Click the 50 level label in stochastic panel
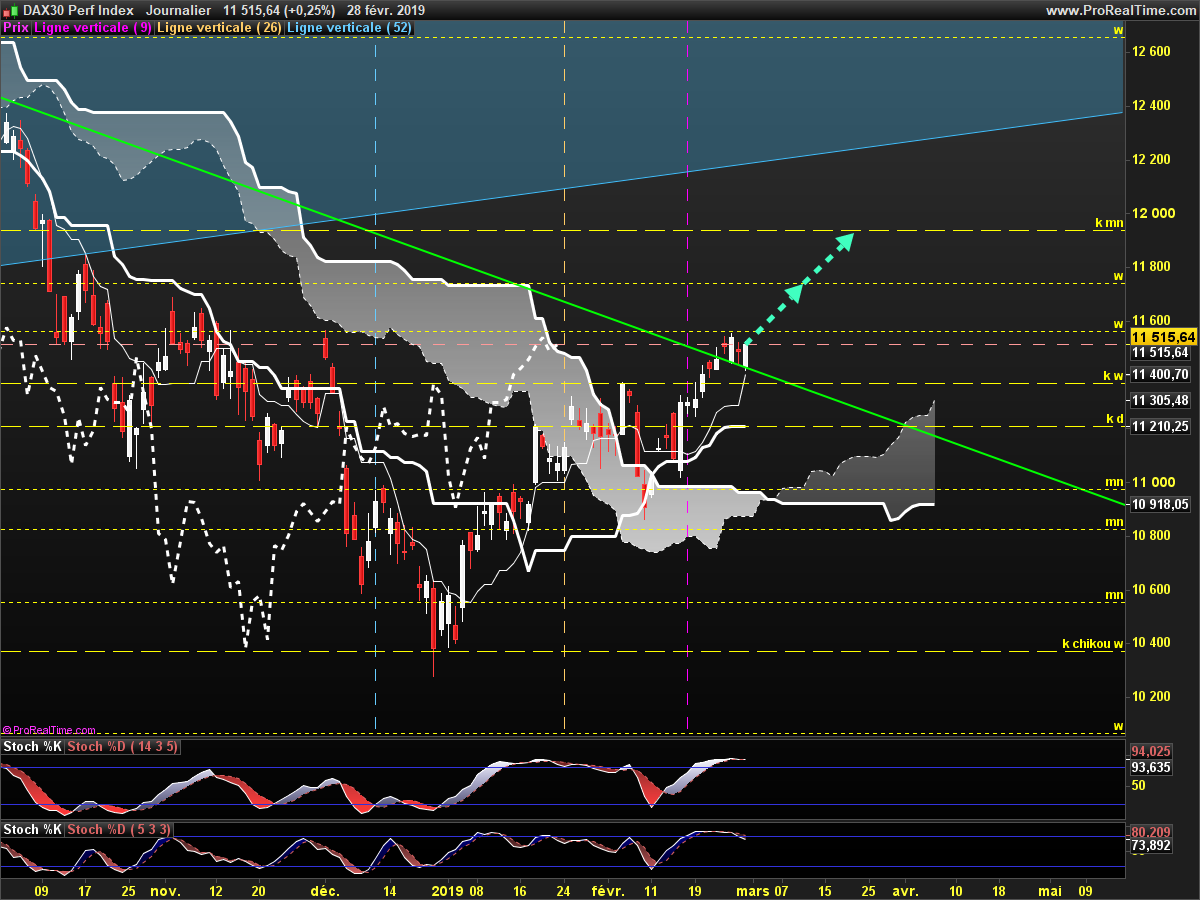Screen dimensions: 1200x900 click(1138, 786)
